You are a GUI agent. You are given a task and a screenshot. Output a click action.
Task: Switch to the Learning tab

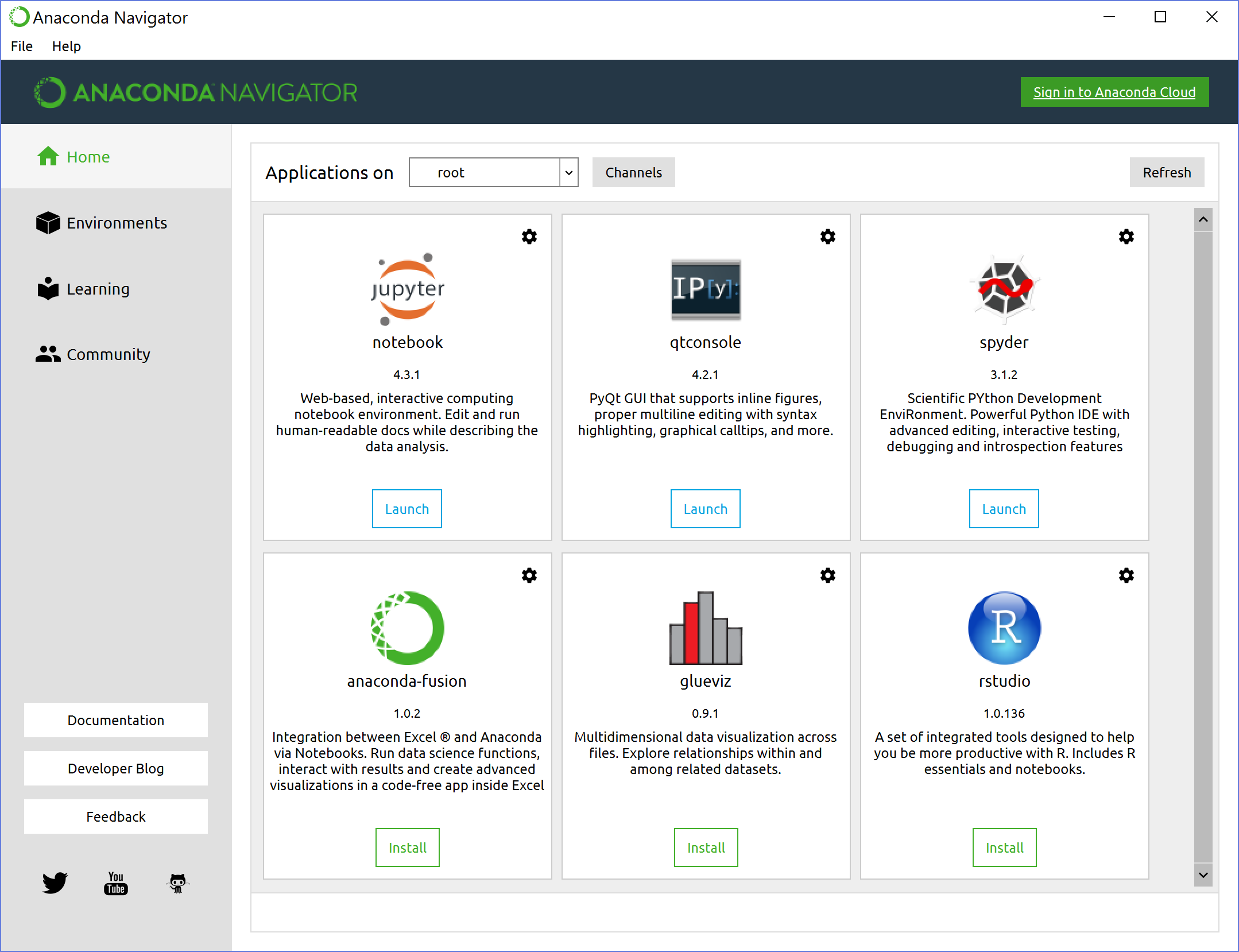pos(116,289)
